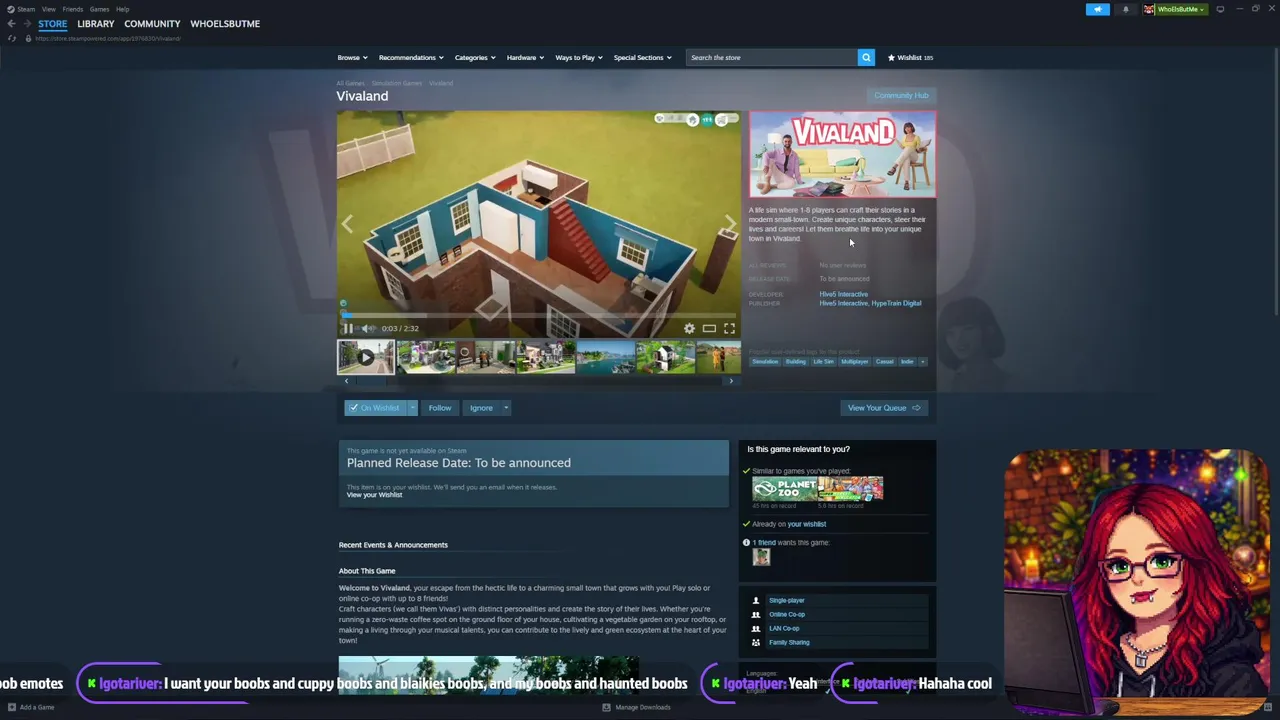Open the Categories dropdown

[475, 57]
